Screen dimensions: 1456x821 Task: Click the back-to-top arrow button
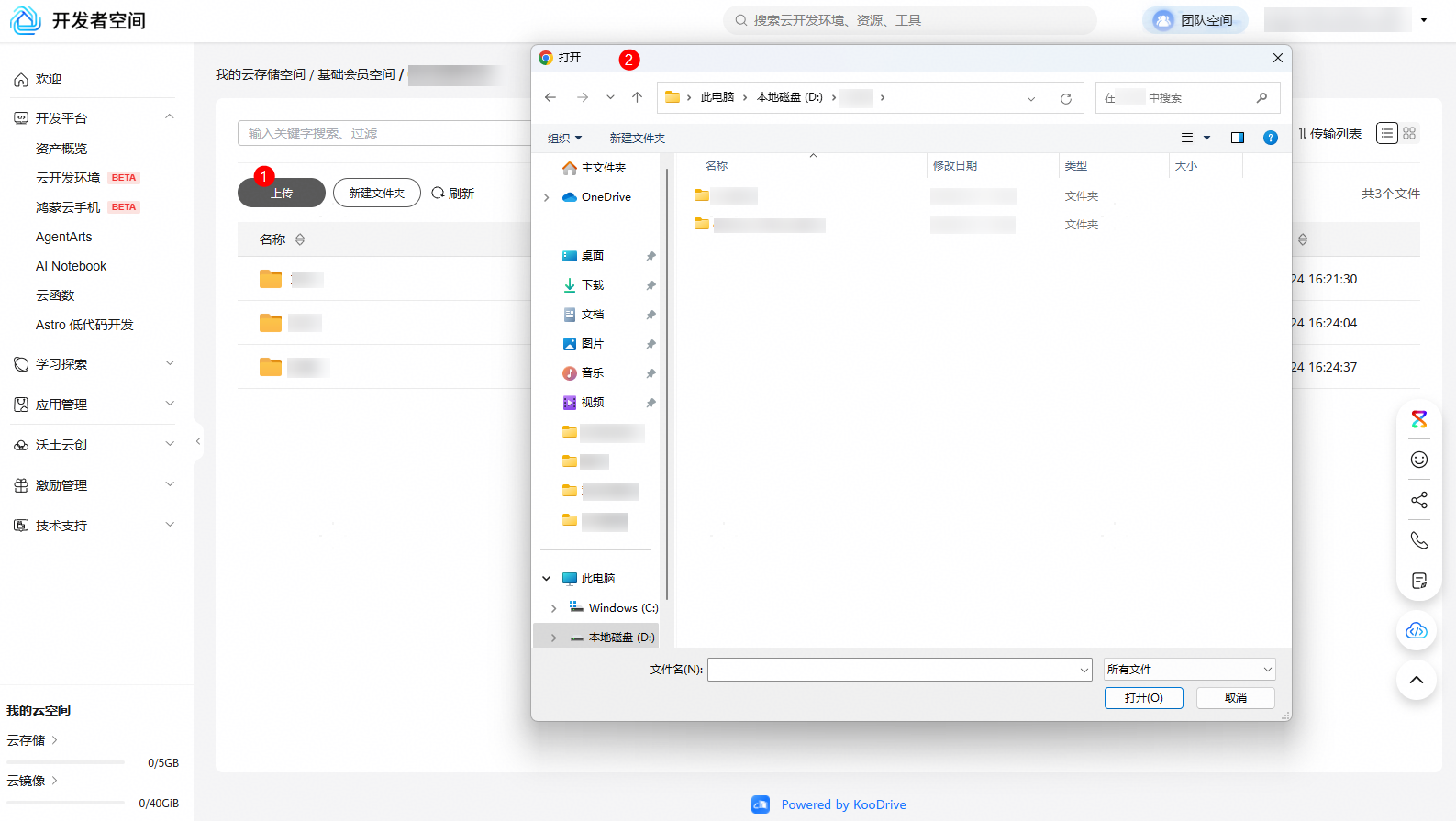(1417, 680)
